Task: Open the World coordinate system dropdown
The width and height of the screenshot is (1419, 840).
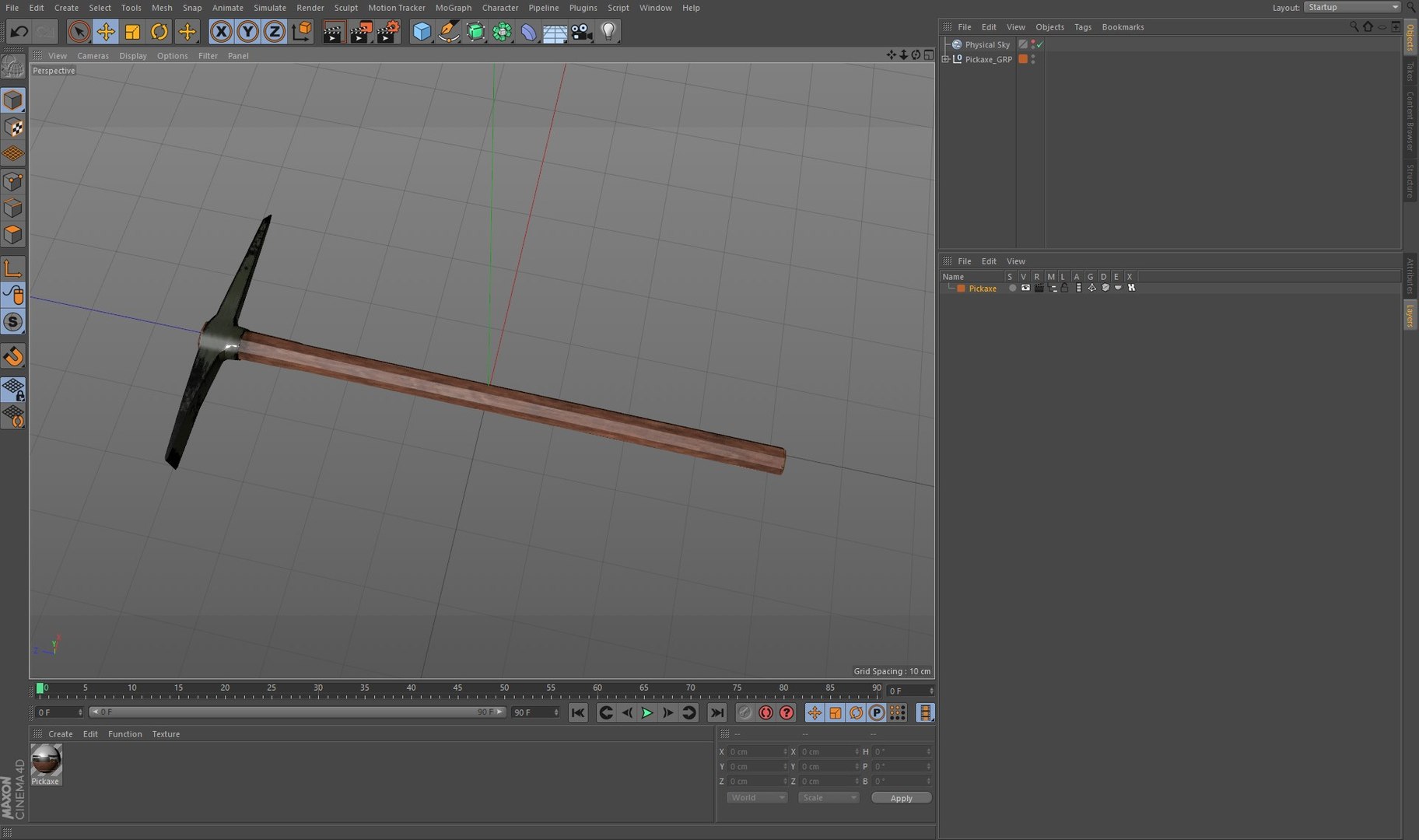Action: tap(756, 798)
